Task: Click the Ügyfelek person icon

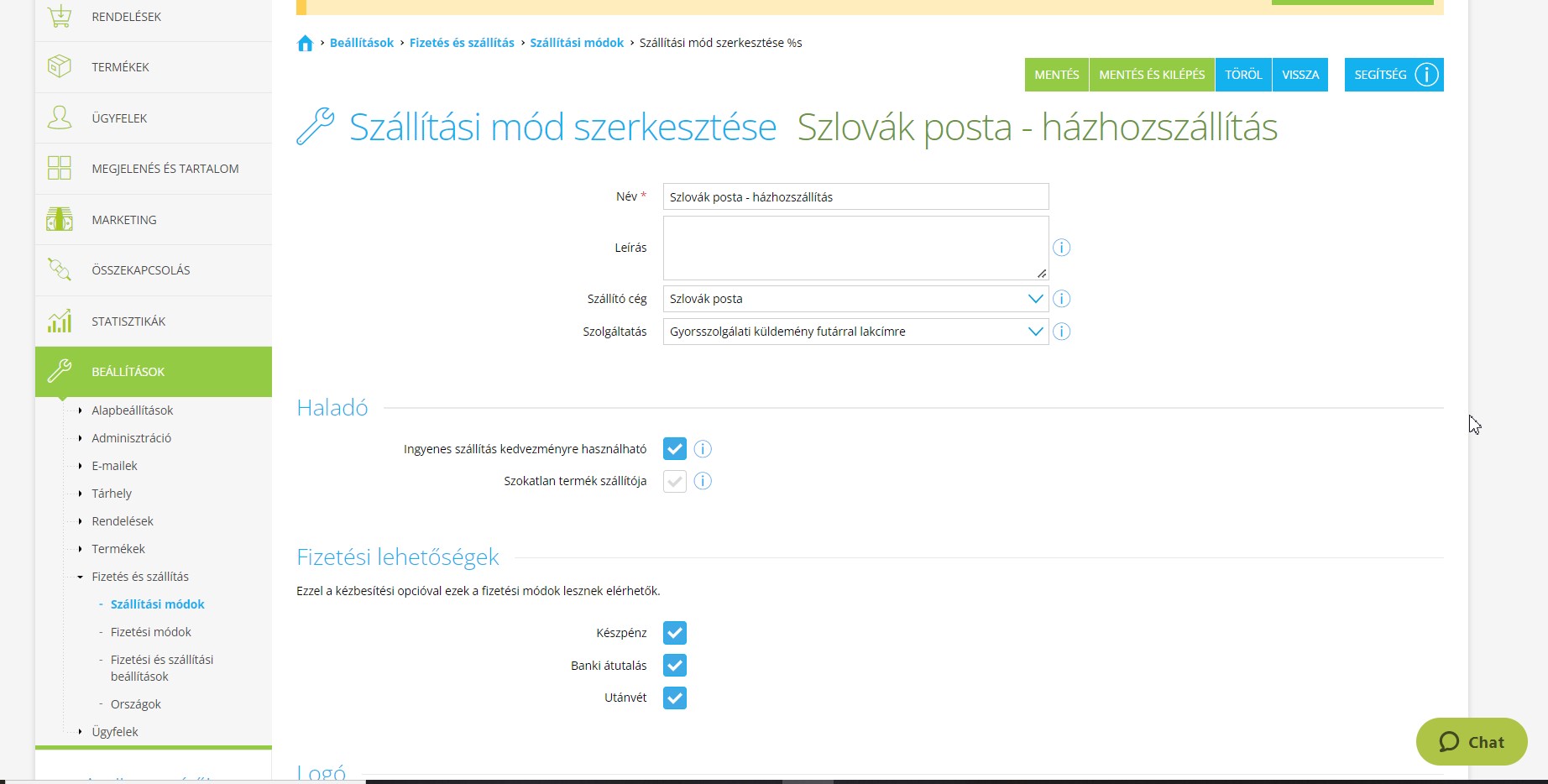Action: pyautogui.click(x=60, y=118)
